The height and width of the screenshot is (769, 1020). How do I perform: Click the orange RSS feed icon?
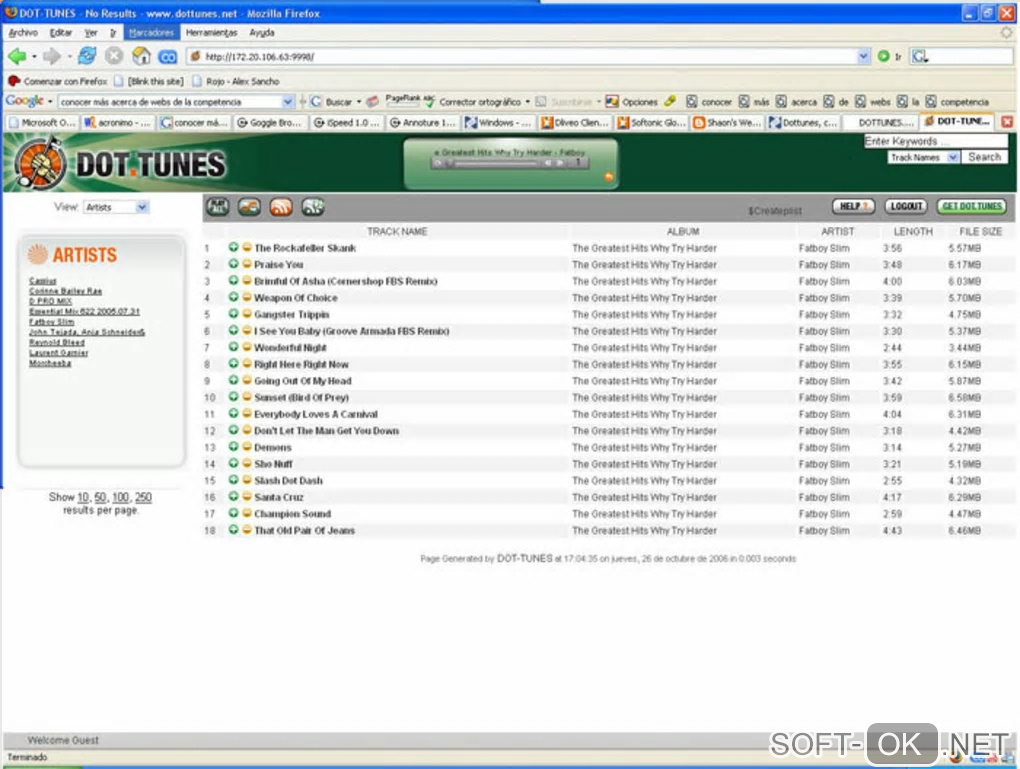pyautogui.click(x=281, y=208)
